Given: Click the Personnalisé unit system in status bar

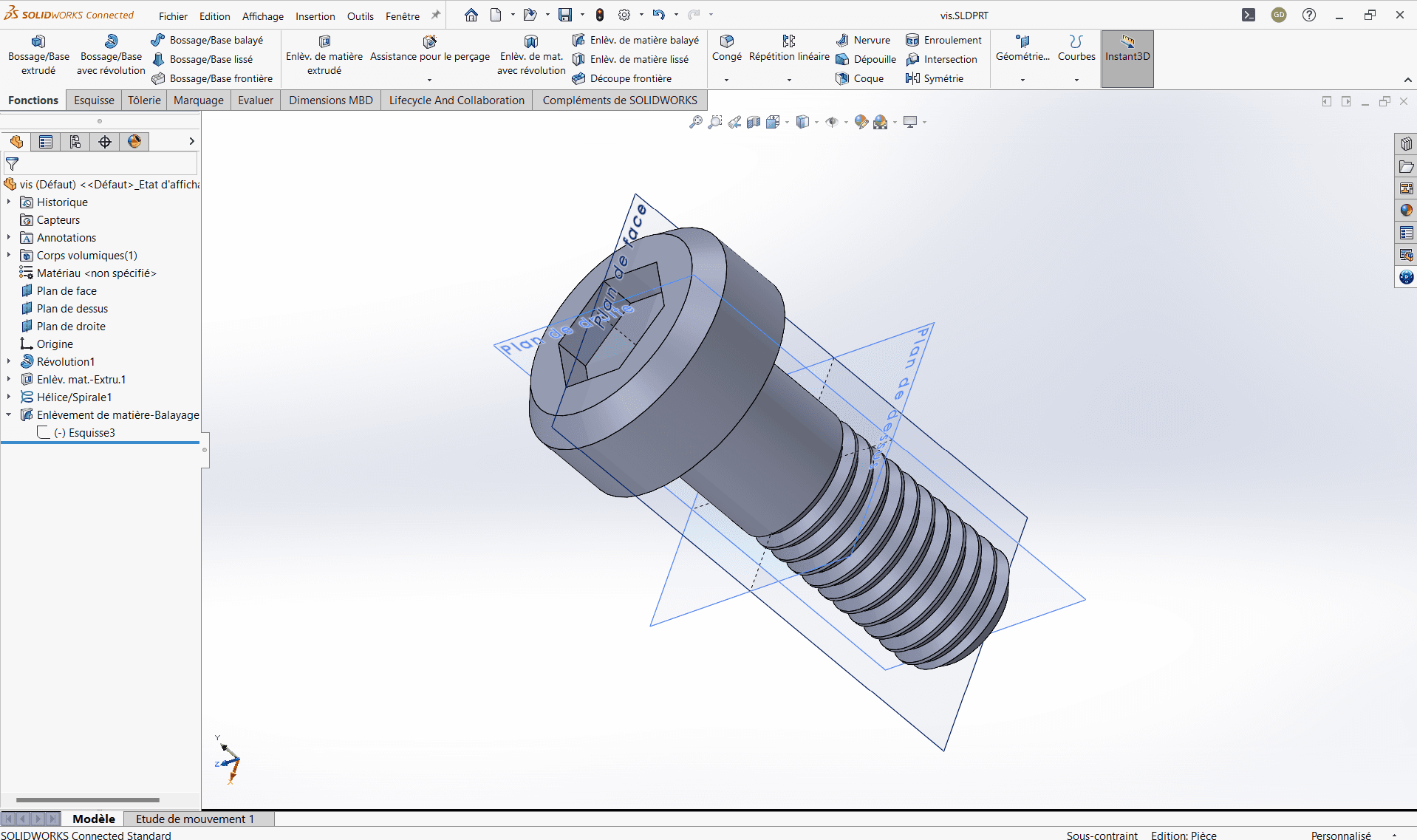Looking at the screenshot, I should (x=1341, y=836).
